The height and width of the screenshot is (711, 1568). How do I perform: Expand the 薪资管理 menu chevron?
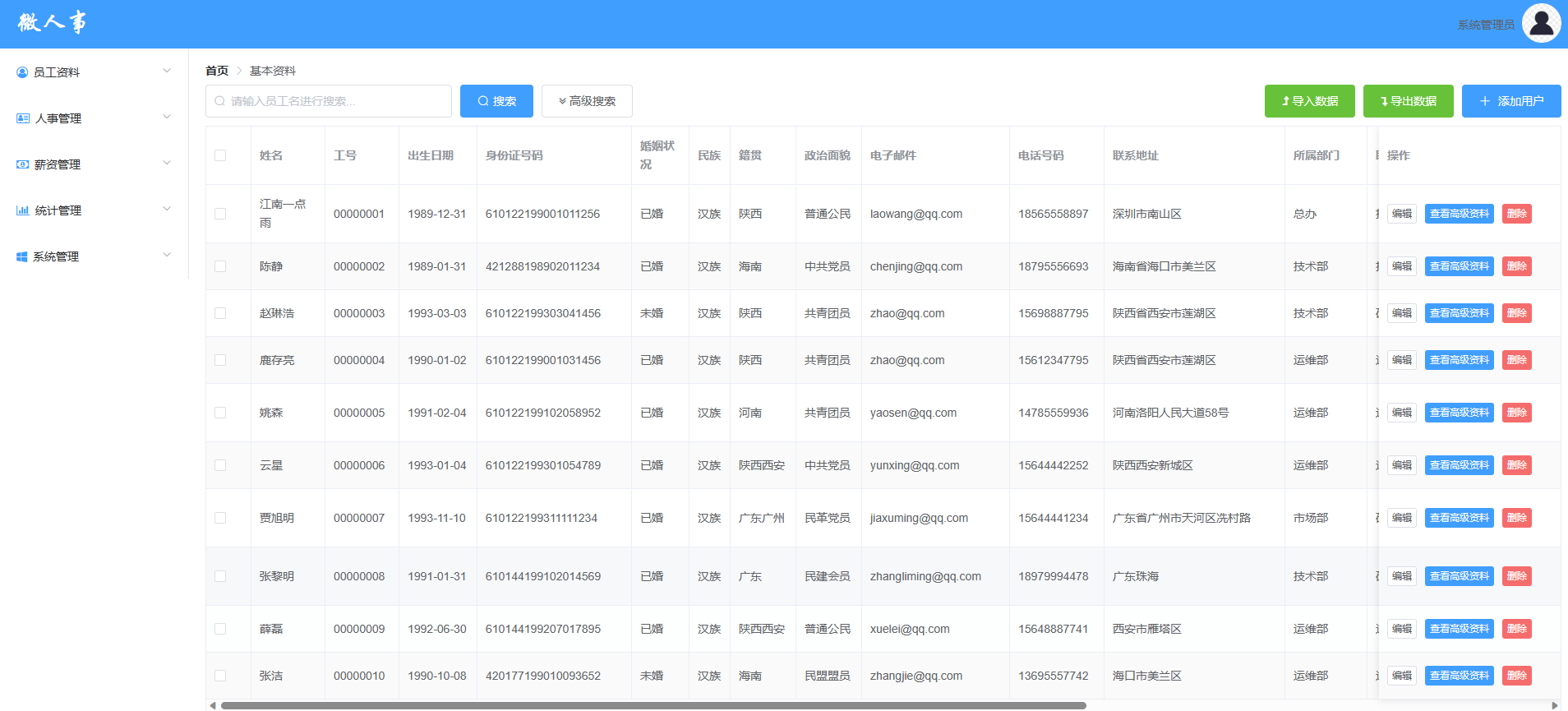click(167, 164)
